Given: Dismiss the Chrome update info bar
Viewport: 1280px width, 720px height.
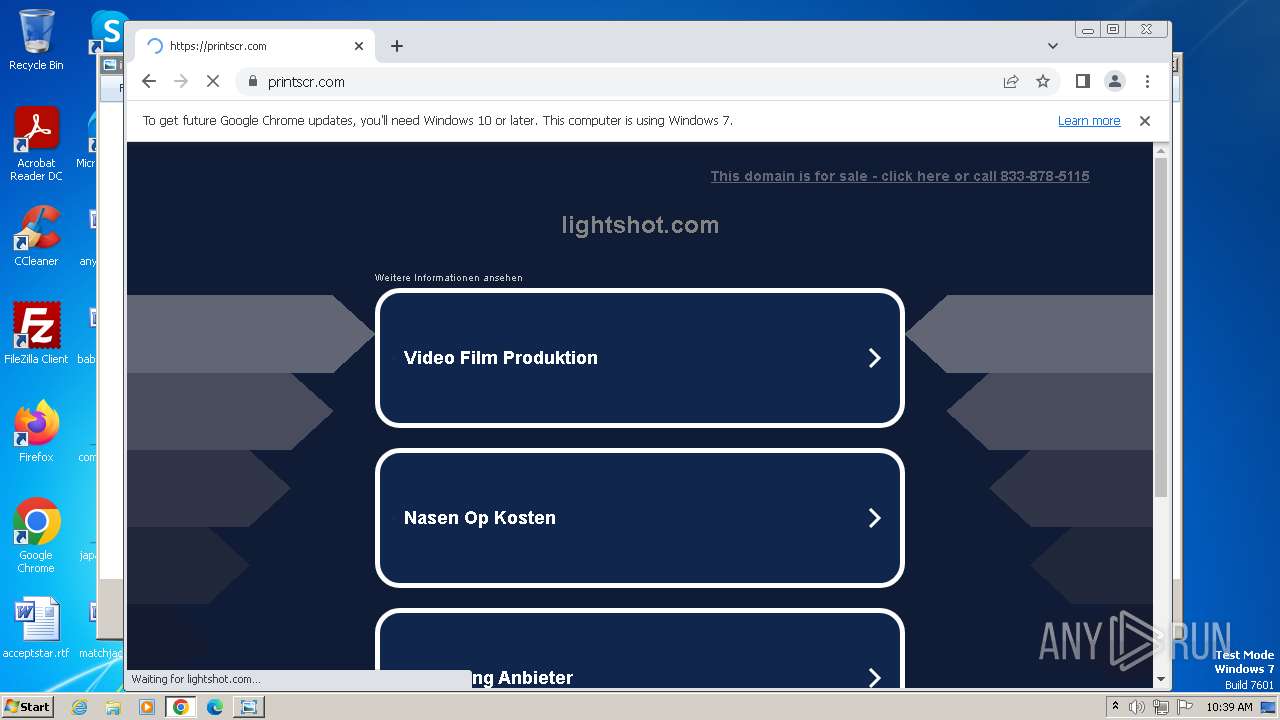Looking at the screenshot, I should 1145,121.
